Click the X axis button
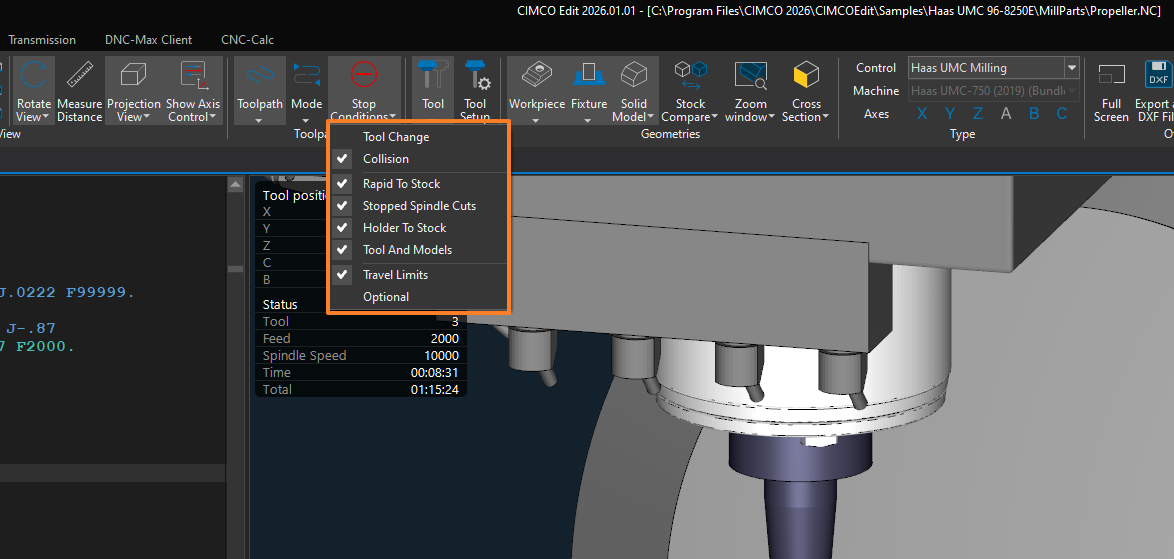Screen dimensions: 1174x559 click(x=922, y=114)
